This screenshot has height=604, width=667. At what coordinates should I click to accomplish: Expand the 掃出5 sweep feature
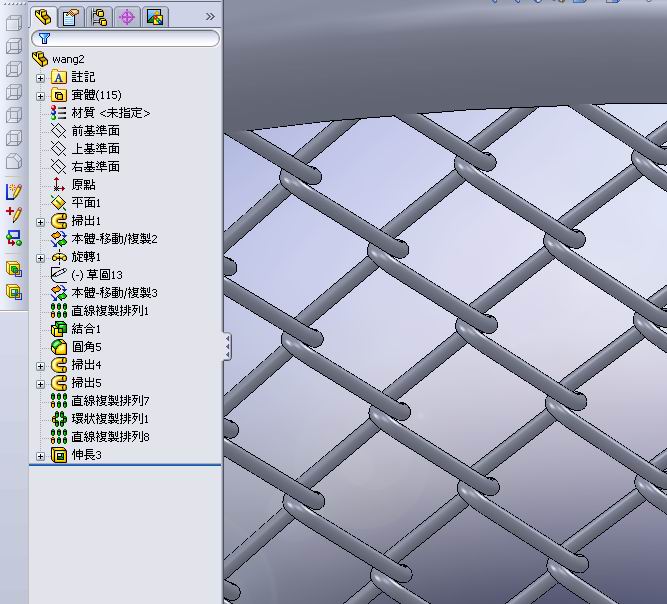[40, 384]
